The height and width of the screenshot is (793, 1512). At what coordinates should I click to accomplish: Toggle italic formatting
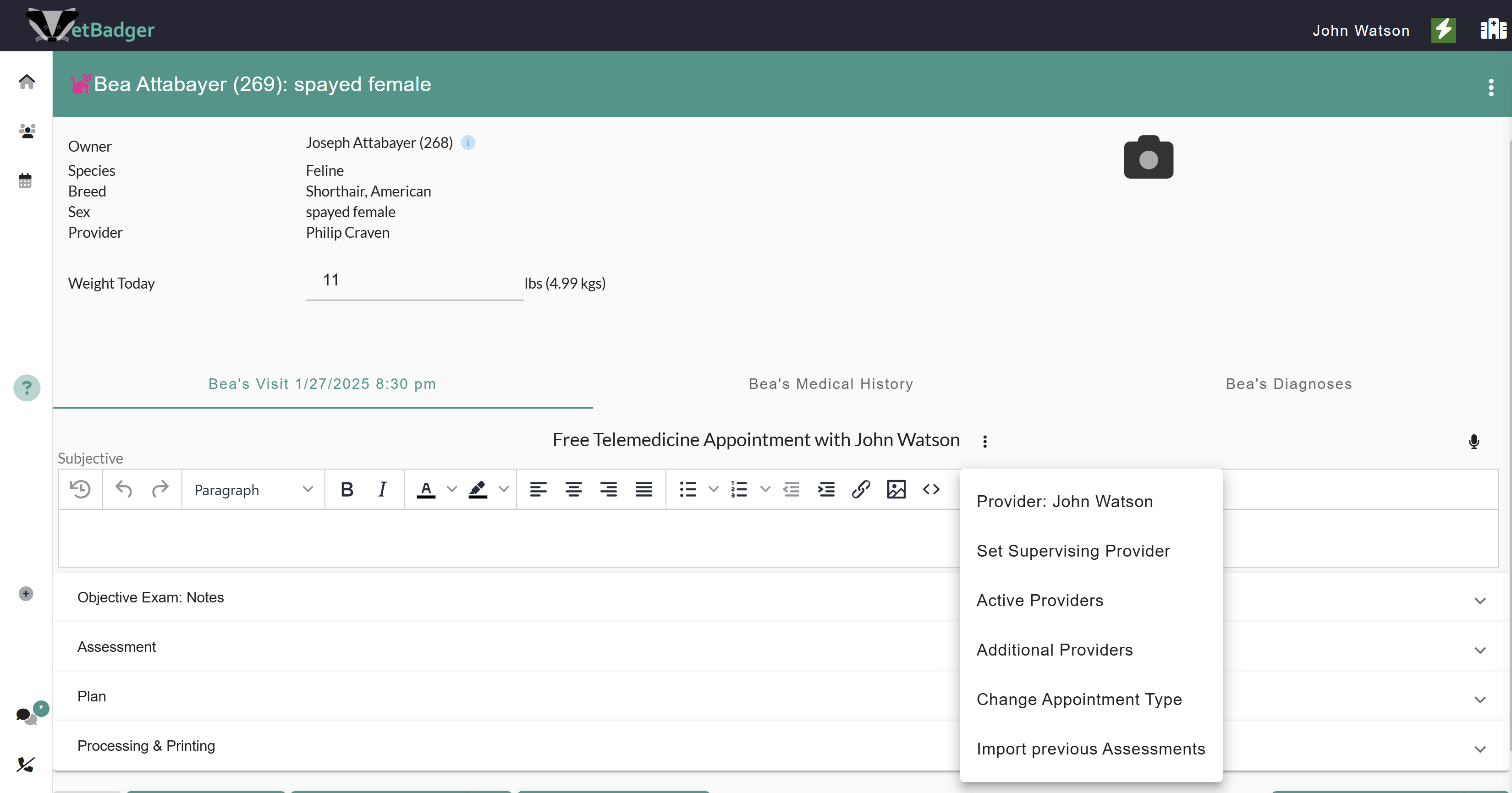(382, 489)
